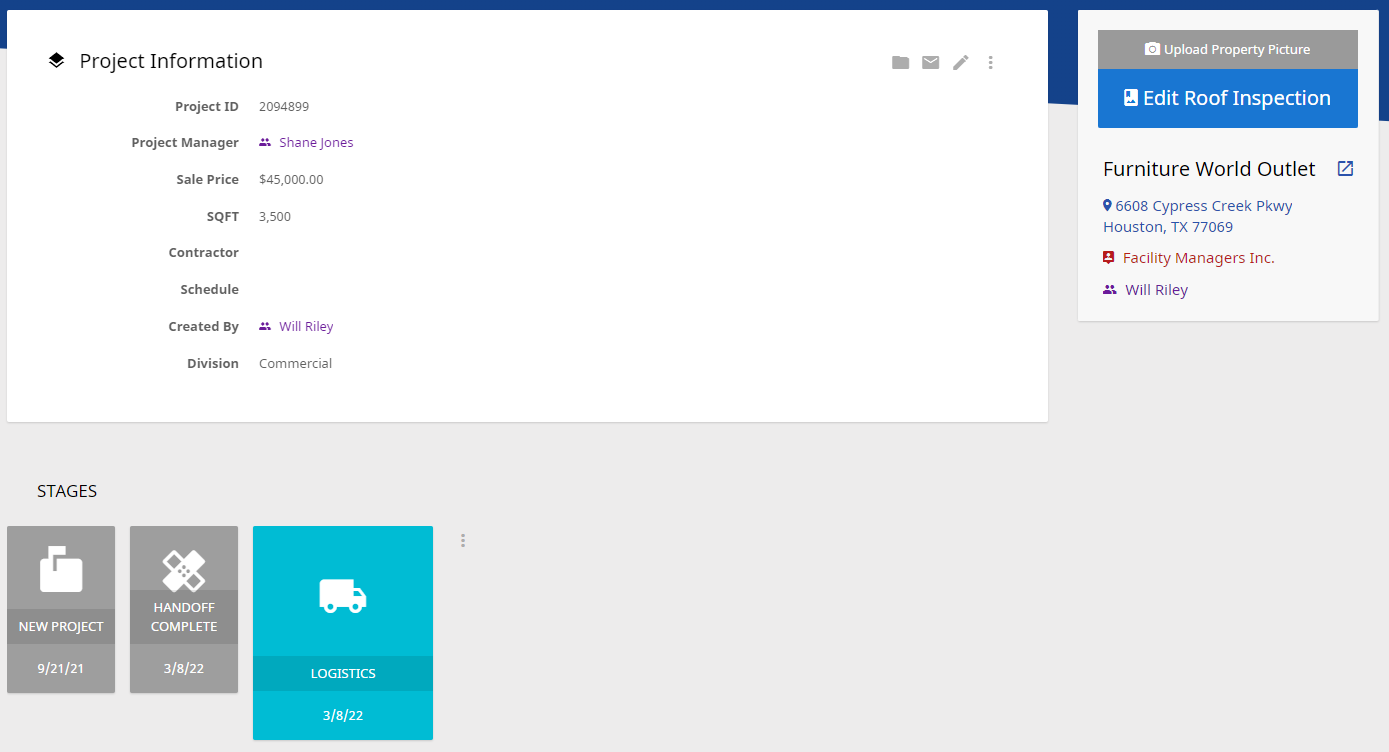
Task: Click the 3/8/22 date under Handoff Complete
Action: coord(184,668)
